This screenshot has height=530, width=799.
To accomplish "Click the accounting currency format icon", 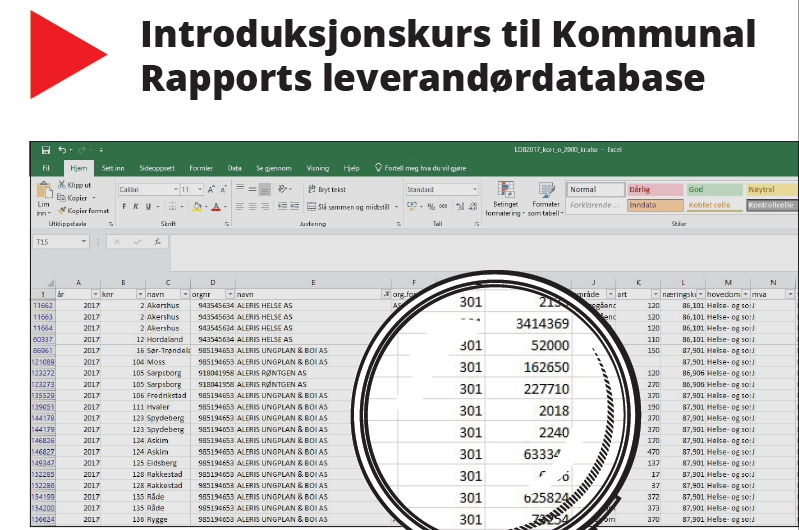I will (412, 206).
